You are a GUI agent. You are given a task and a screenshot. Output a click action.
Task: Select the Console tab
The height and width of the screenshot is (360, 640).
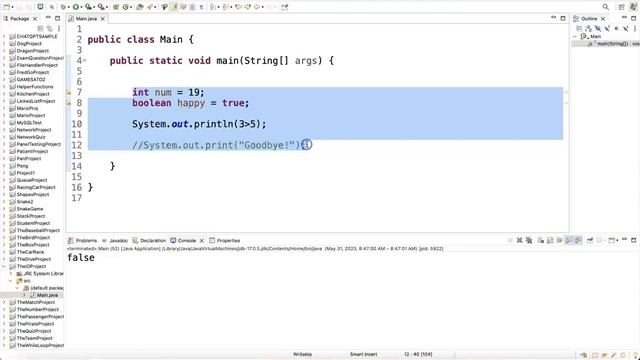point(183,240)
